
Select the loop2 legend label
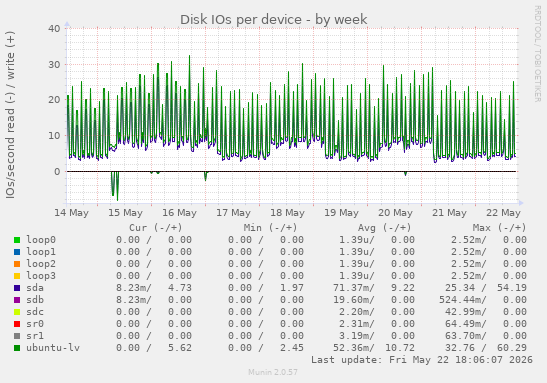[x=41, y=264]
